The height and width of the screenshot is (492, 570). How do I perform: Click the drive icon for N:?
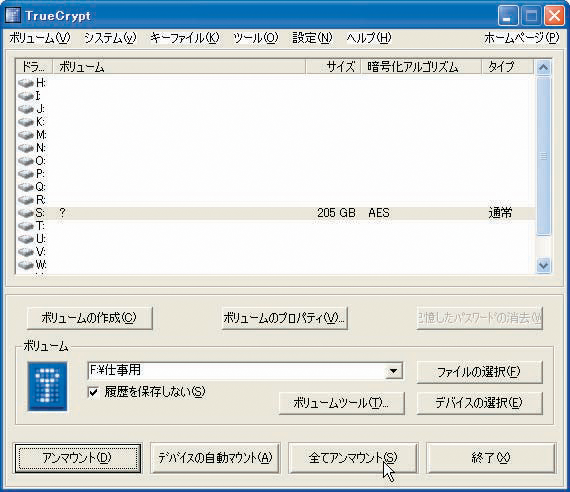tap(25, 148)
